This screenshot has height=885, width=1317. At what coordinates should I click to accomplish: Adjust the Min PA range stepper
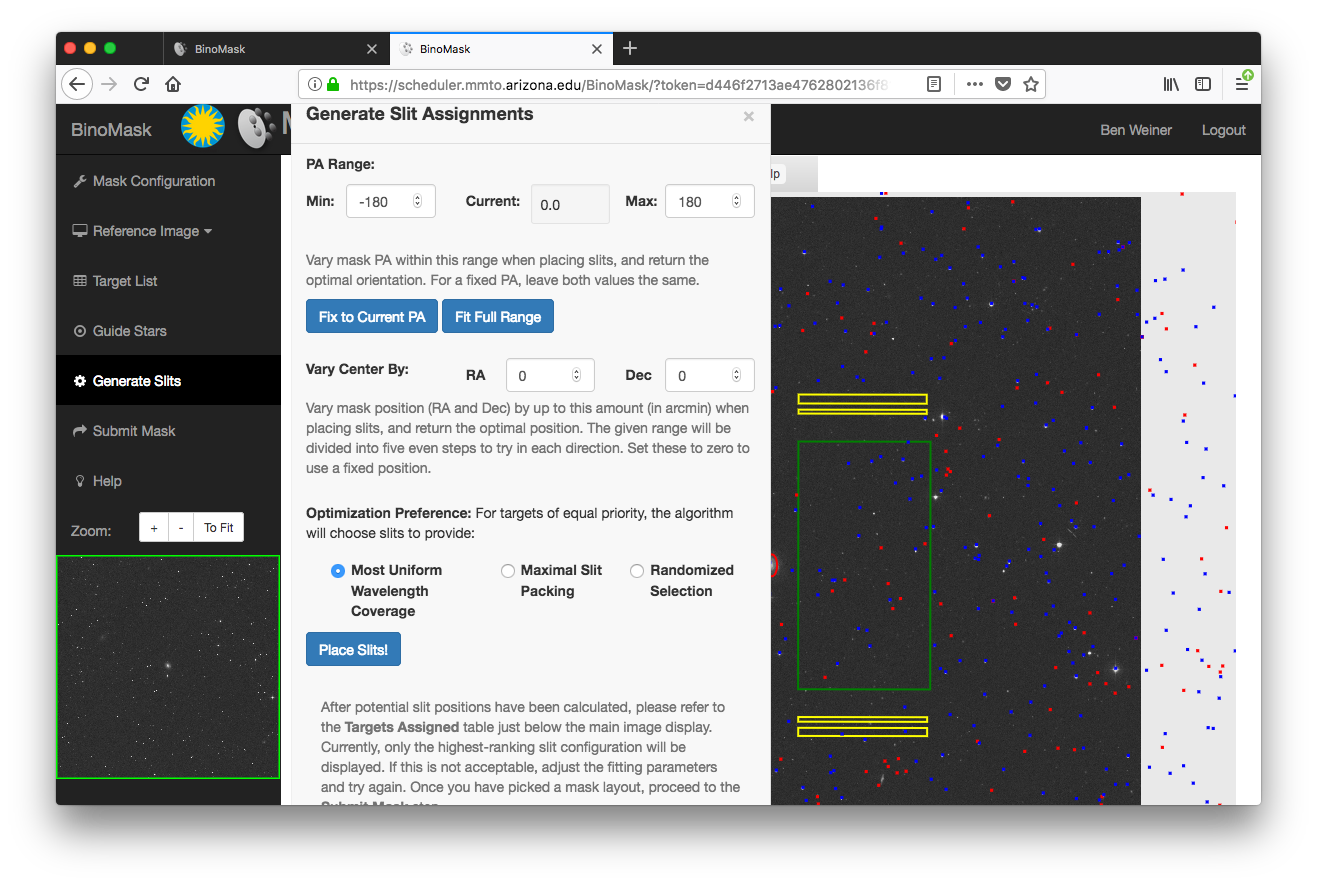417,201
